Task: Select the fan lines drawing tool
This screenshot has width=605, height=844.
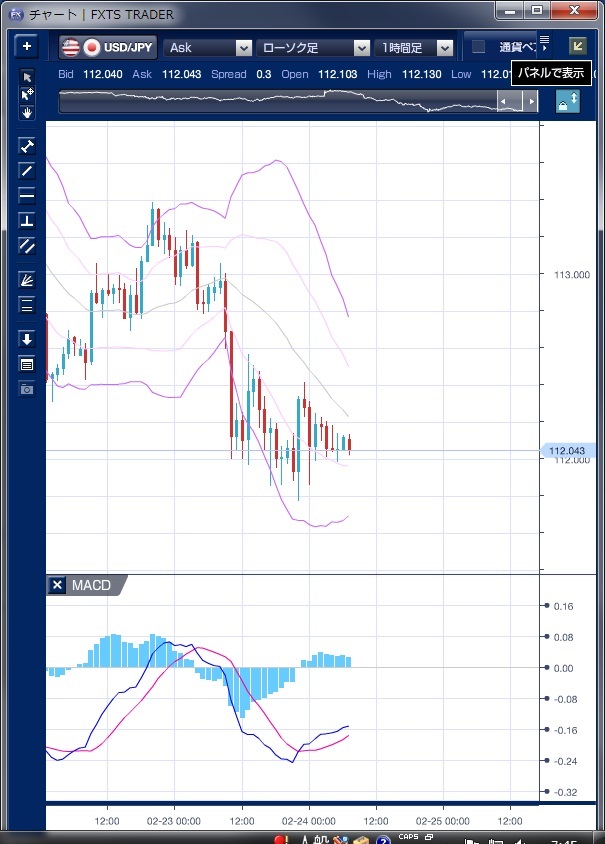Action: point(27,280)
